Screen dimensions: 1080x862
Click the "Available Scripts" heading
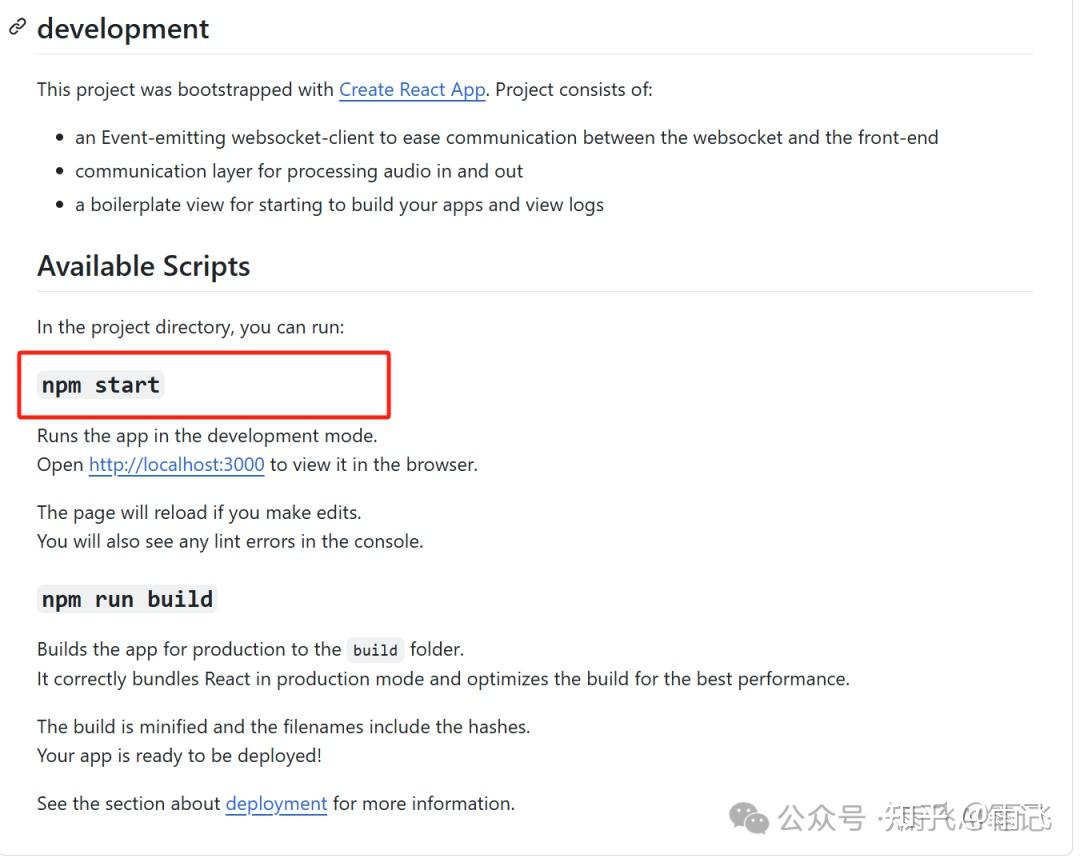(x=143, y=266)
